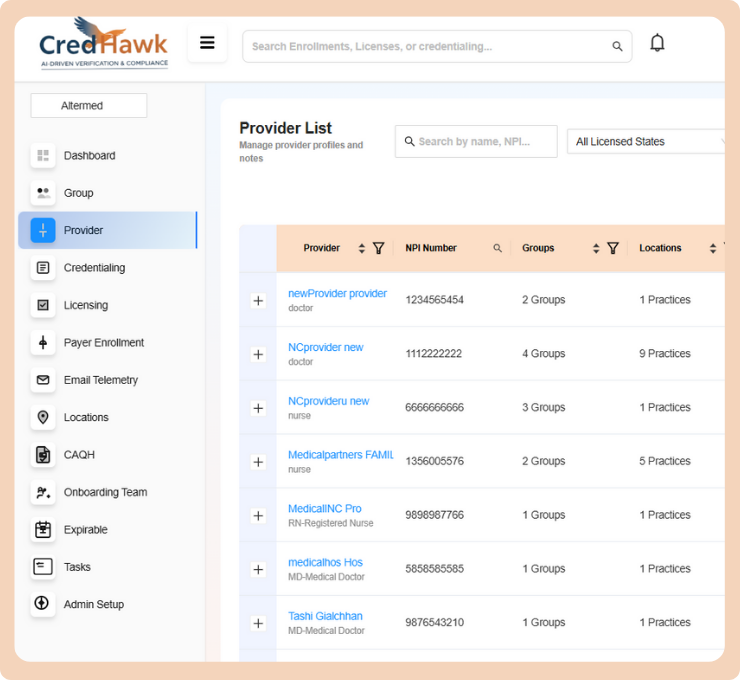Screen dimensions: 740x680
Task: Open the NCprovider new provider link
Action: coord(325,347)
